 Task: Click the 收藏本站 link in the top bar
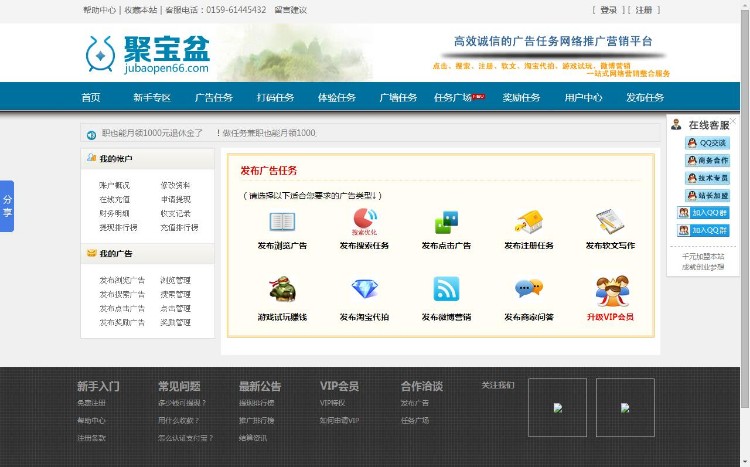pyautogui.click(x=141, y=10)
